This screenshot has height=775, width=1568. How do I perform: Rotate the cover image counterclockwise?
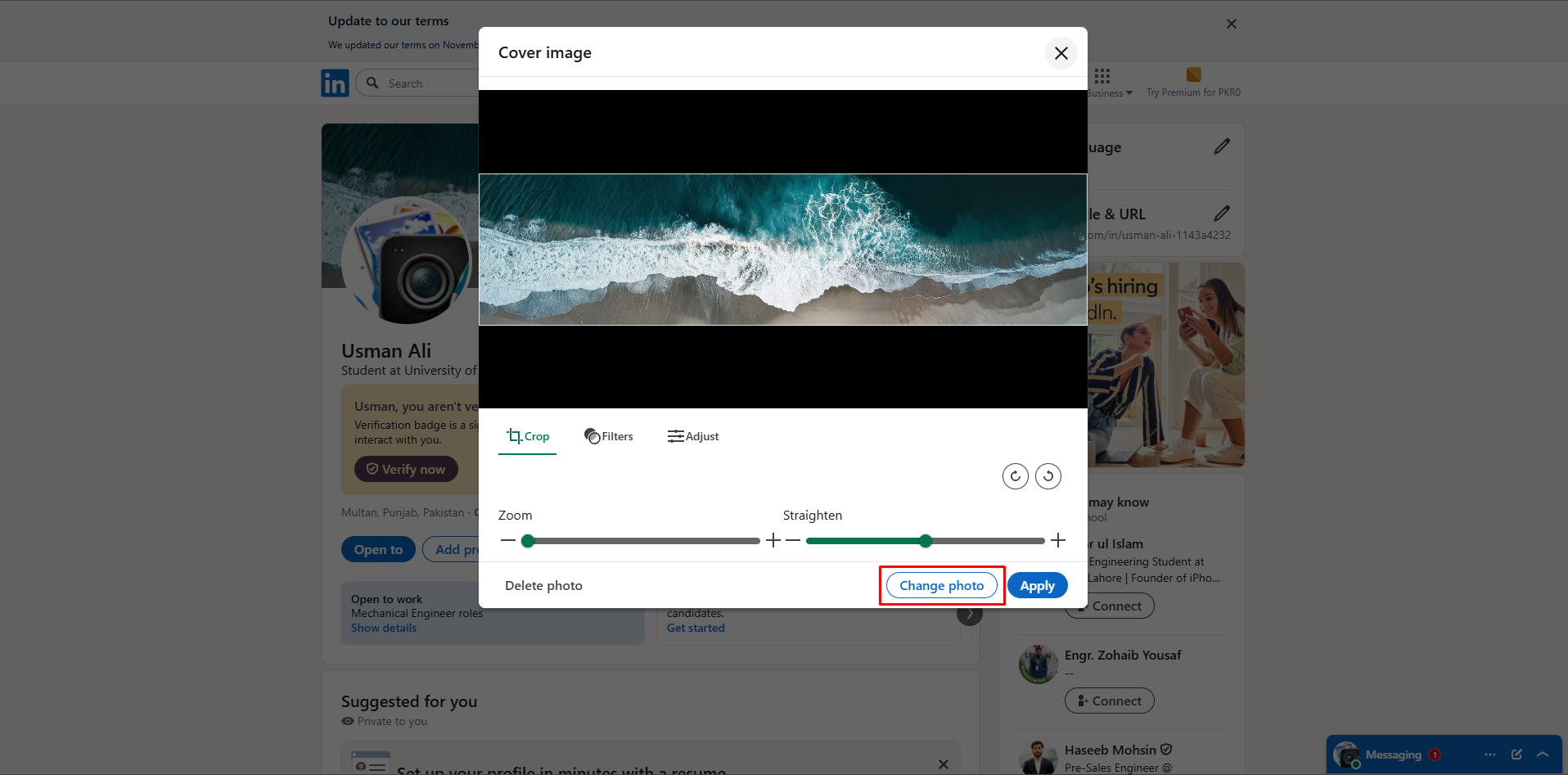[x=1048, y=476]
